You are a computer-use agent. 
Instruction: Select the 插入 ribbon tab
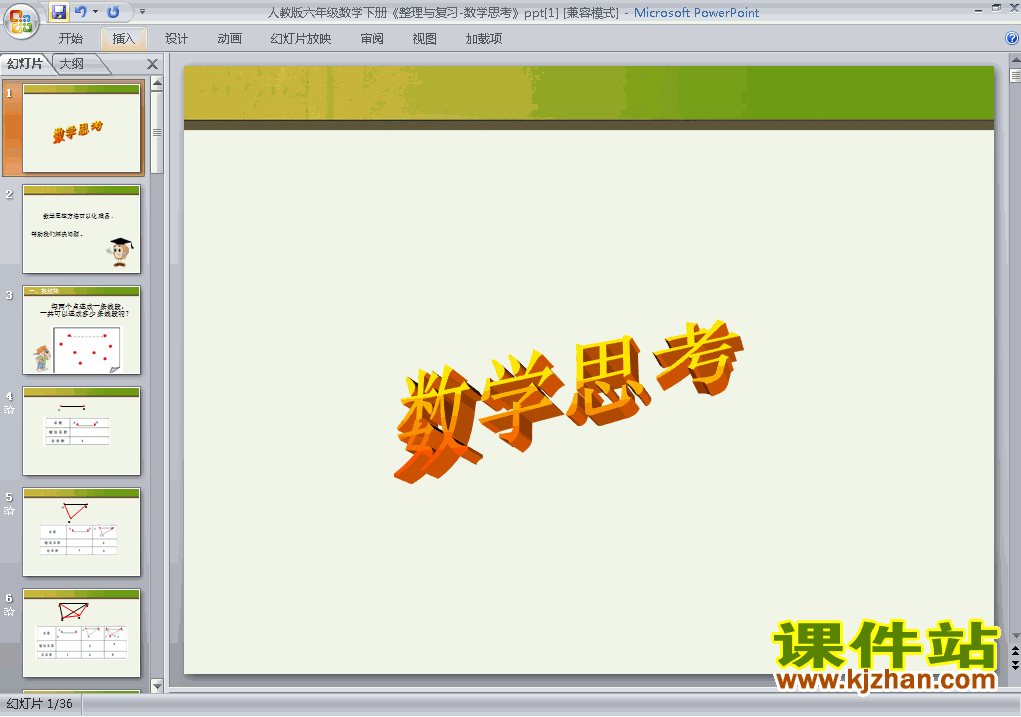(124, 39)
